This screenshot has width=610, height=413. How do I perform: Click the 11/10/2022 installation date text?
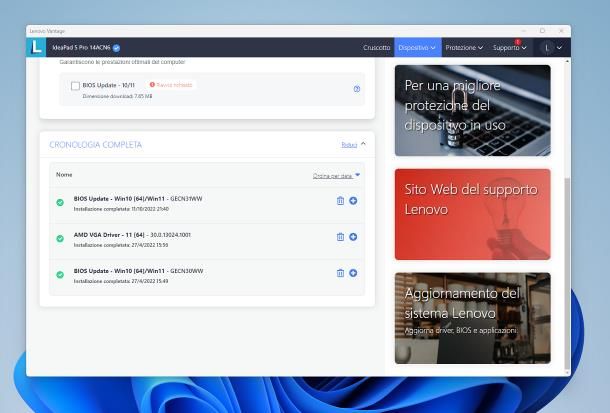click(121, 209)
